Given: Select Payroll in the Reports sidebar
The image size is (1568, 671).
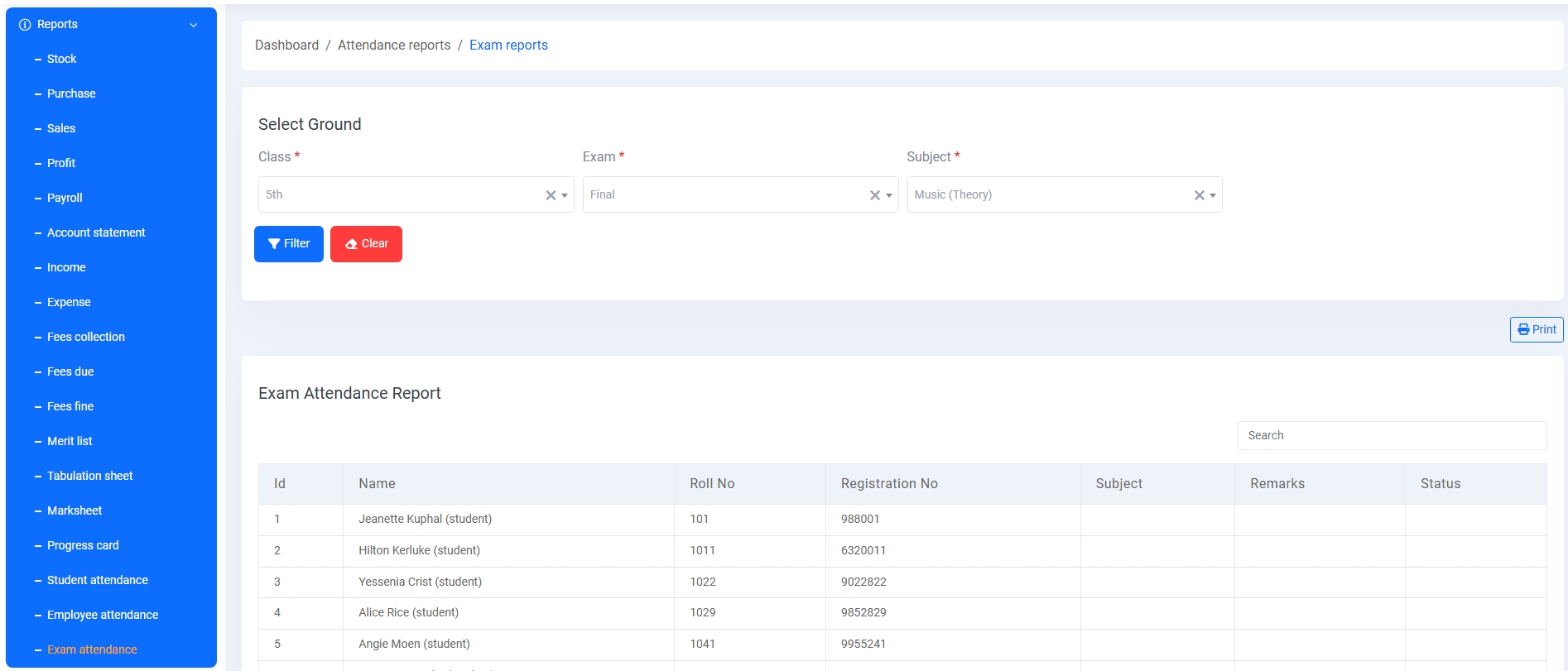Looking at the screenshot, I should (x=65, y=199).
